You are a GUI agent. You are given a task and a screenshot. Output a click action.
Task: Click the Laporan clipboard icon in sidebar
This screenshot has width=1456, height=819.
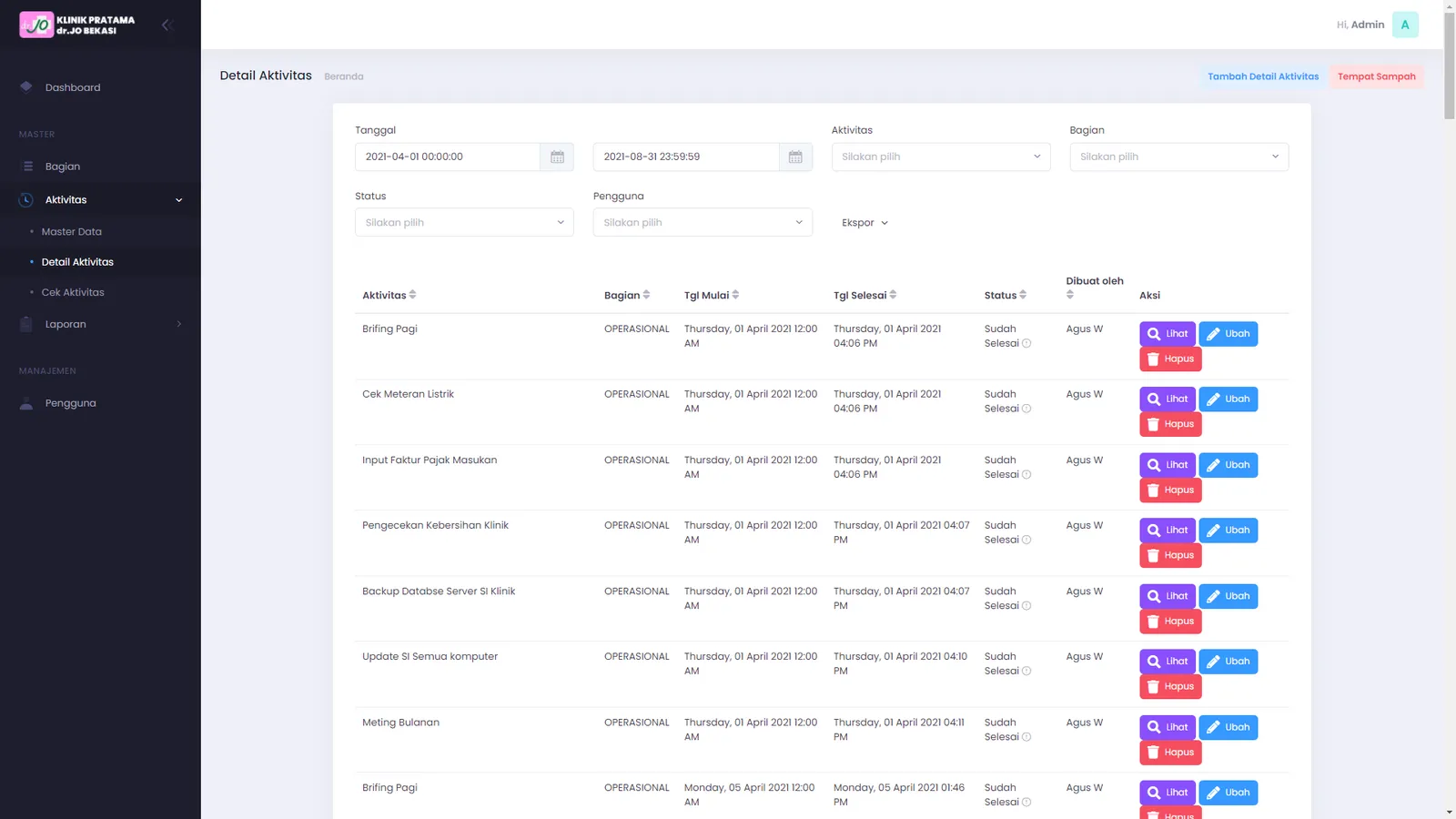coord(26,324)
